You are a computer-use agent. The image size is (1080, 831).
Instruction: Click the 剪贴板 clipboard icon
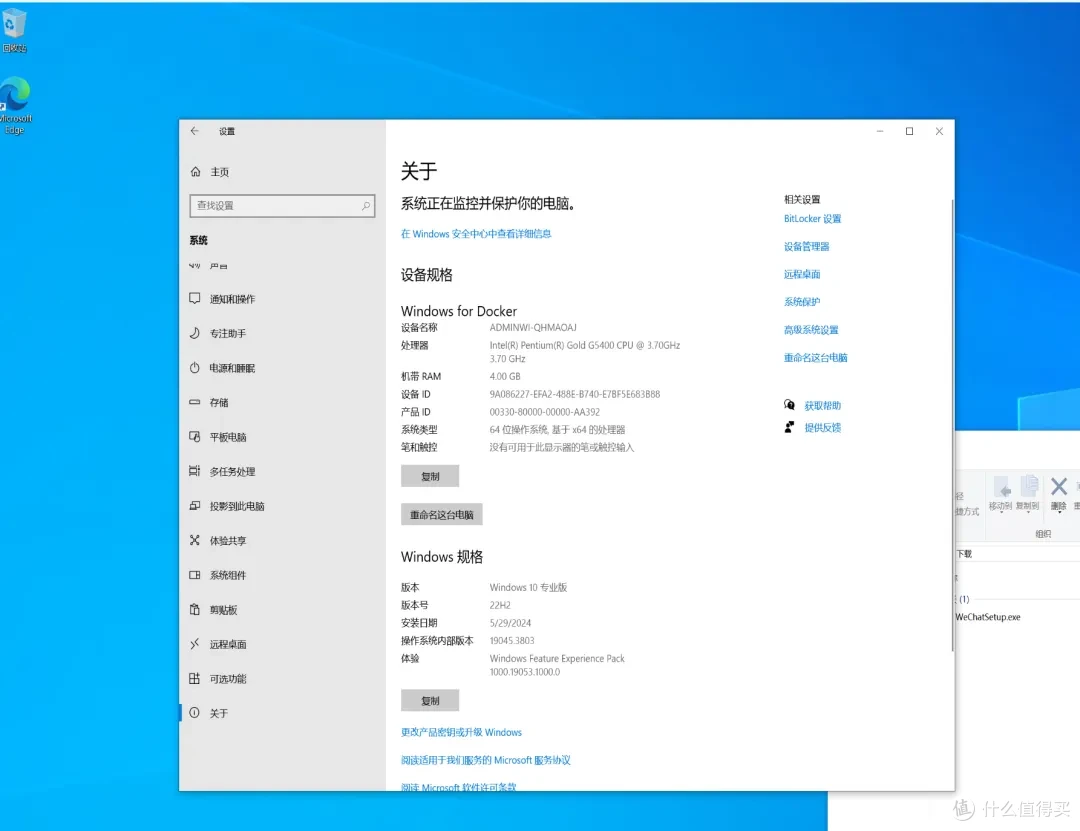point(195,609)
